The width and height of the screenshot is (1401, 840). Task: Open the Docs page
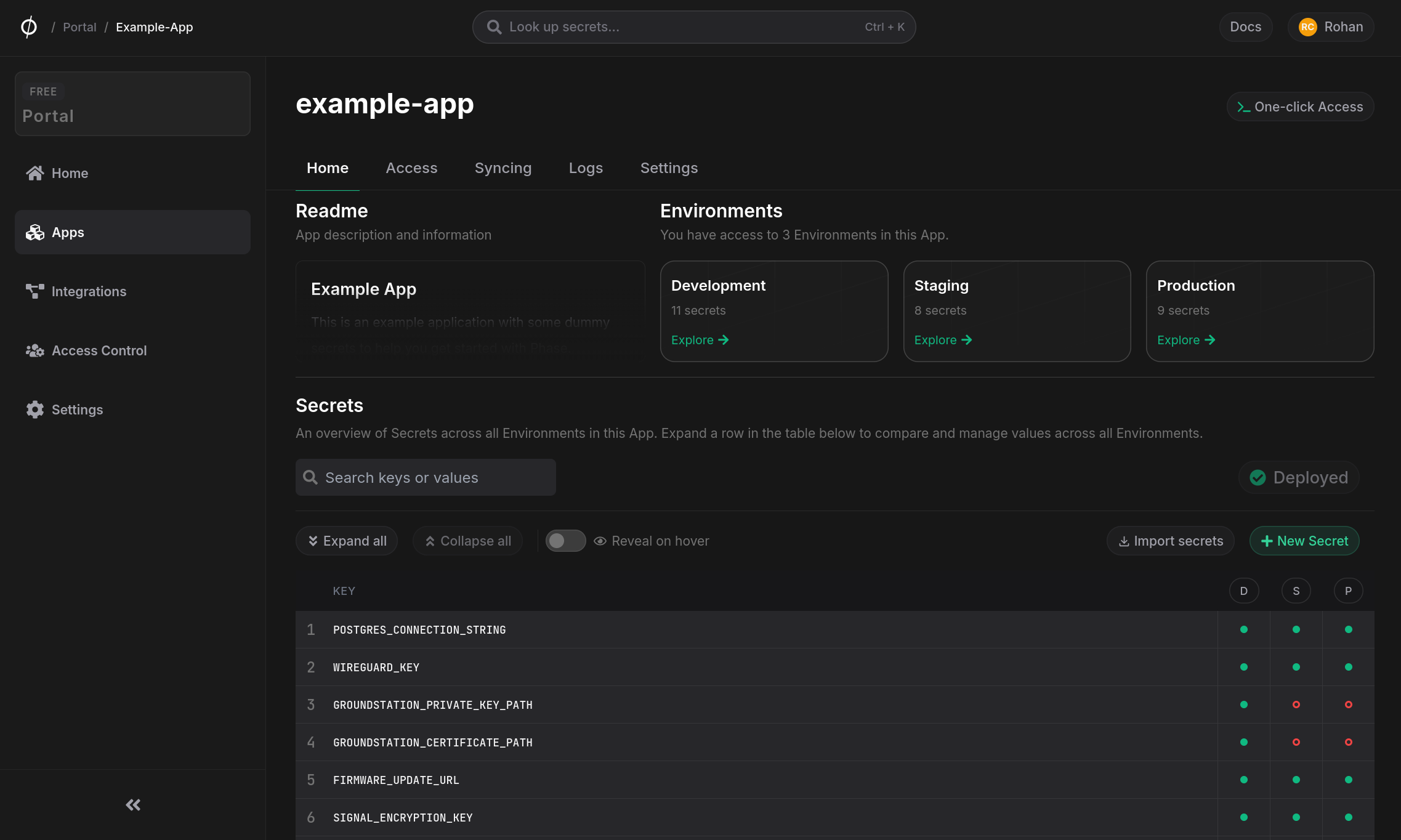point(1245,26)
